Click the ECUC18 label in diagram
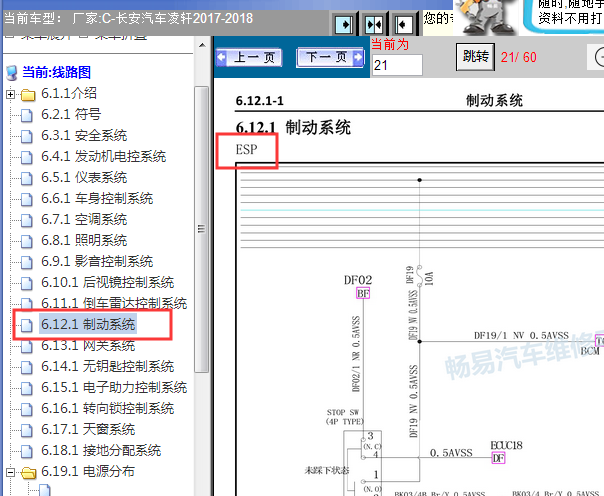The image size is (604, 496). (x=506, y=446)
